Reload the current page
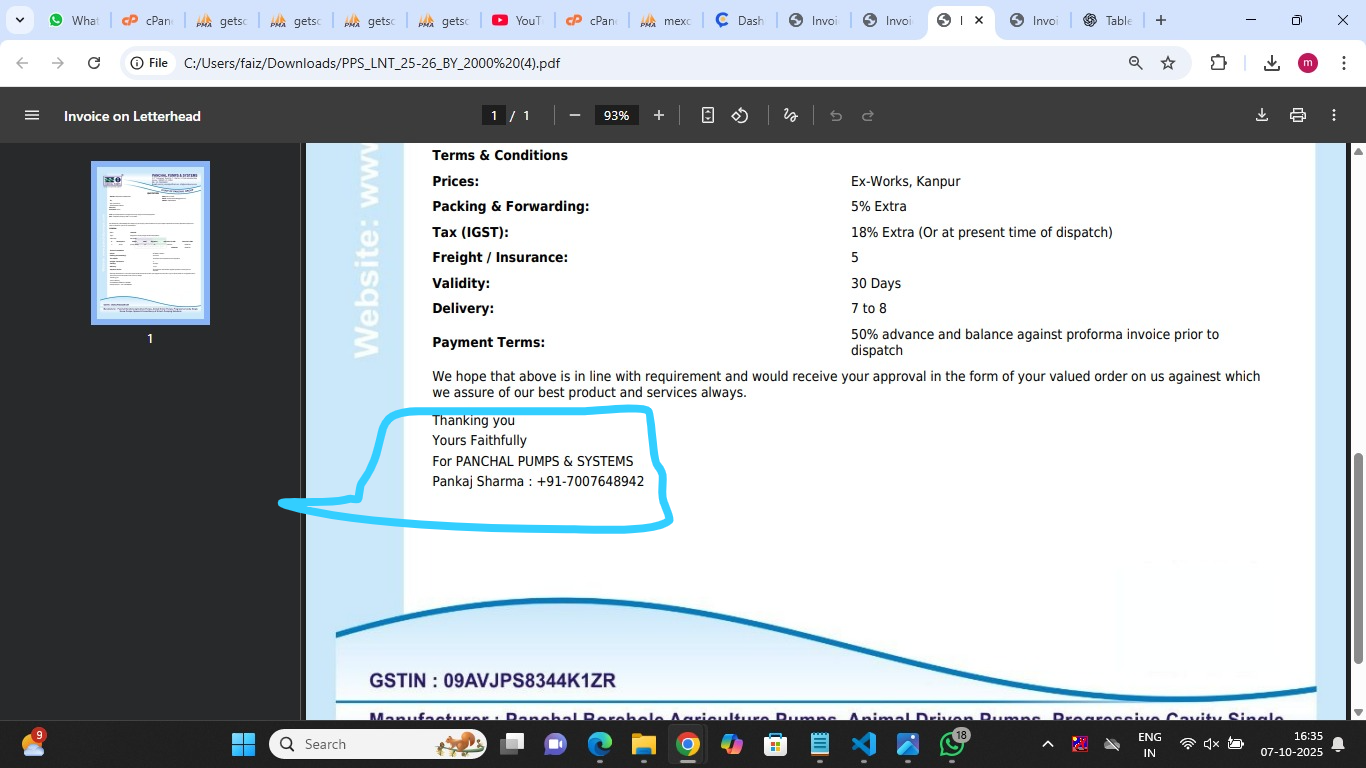 pos(94,63)
